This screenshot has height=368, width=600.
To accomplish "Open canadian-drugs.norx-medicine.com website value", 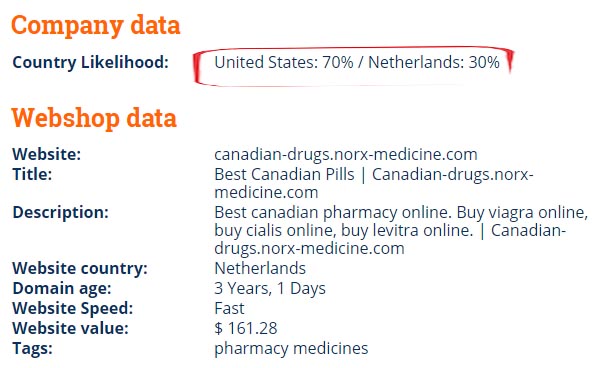I will pyautogui.click(x=346, y=155).
